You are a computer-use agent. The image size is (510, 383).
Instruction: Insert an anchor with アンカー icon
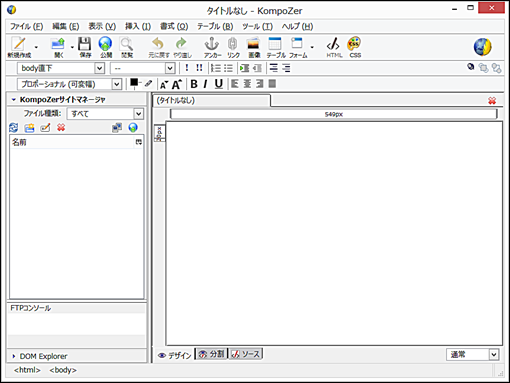coord(212,47)
